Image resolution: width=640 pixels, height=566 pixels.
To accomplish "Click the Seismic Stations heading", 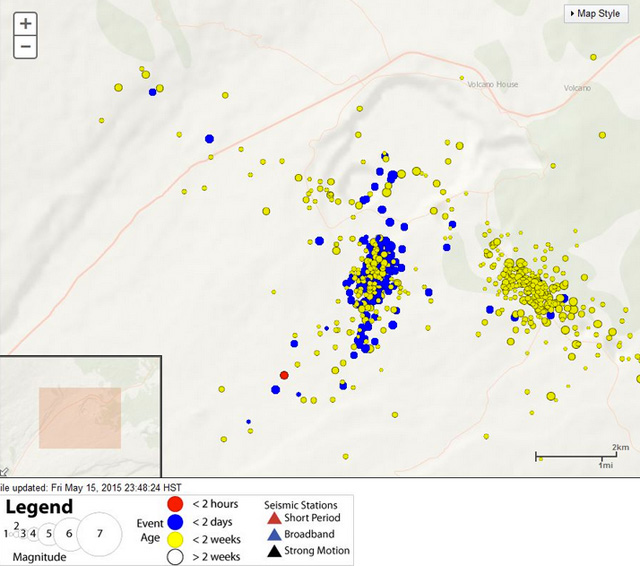I will [x=300, y=505].
